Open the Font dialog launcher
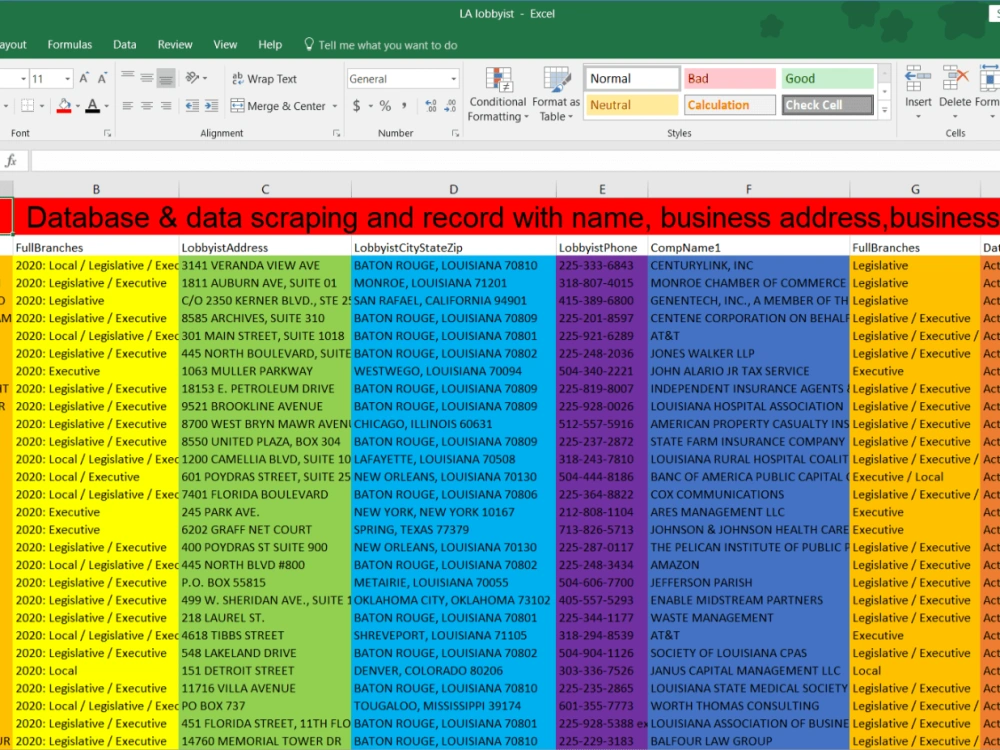The height and width of the screenshot is (750, 1000). click(107, 133)
